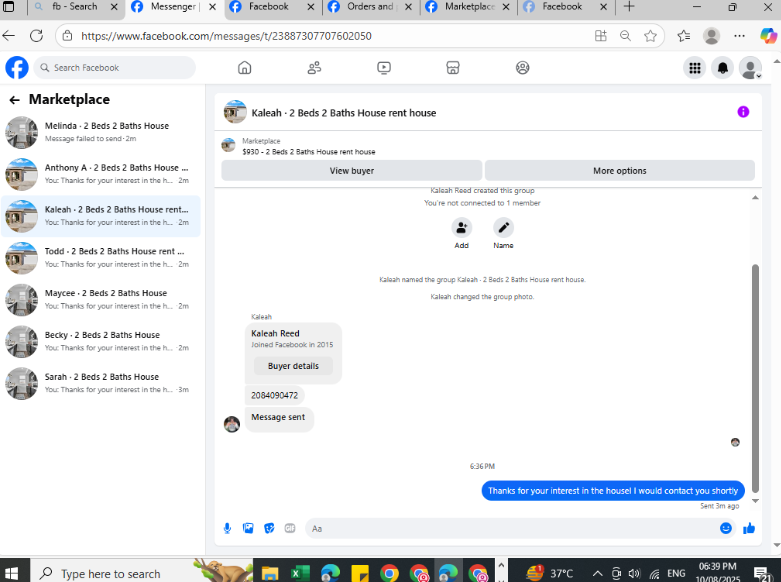Open Todd's house rent conversation
781x582 pixels.
pos(101,258)
